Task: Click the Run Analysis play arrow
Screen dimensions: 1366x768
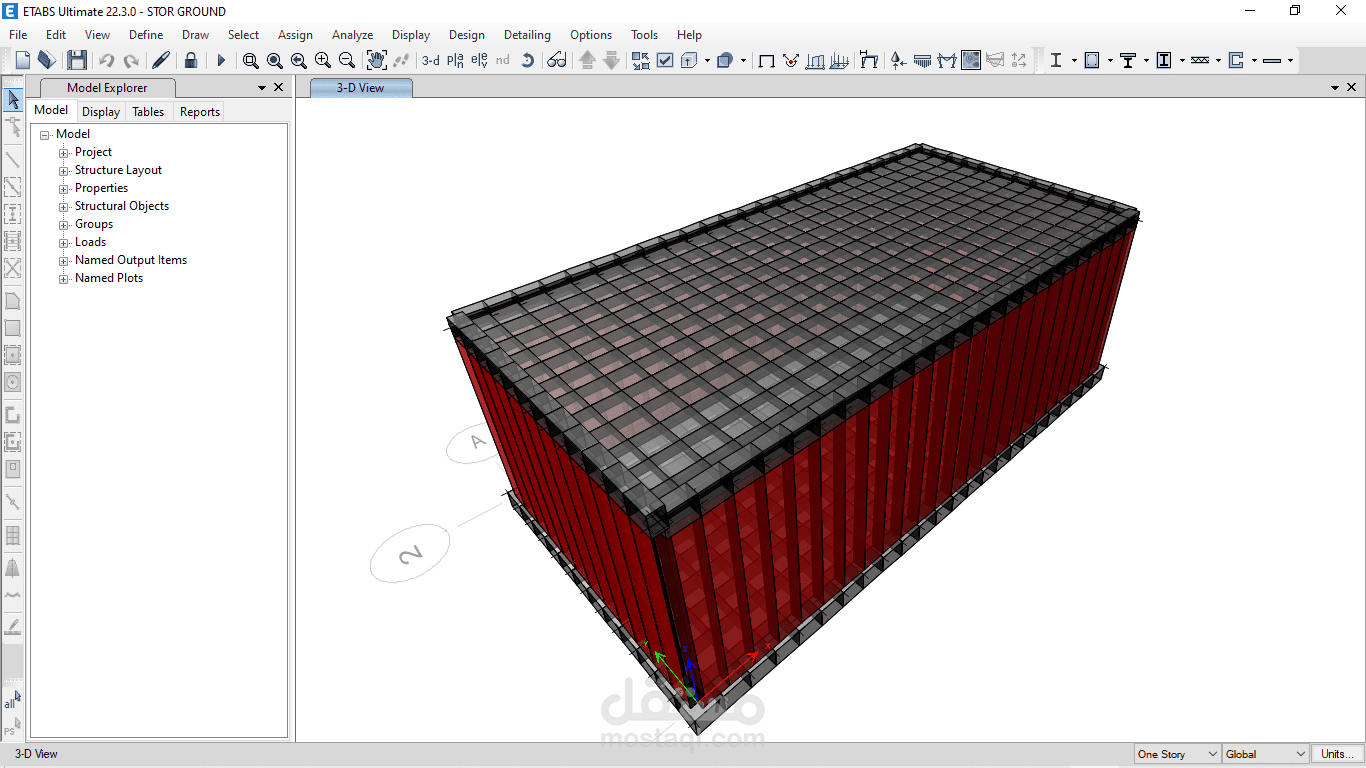Action: click(221, 60)
